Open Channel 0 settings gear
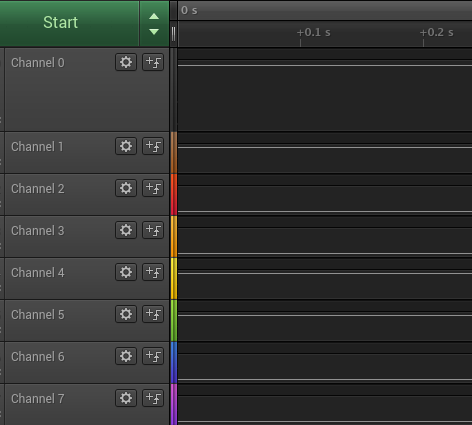 point(126,62)
